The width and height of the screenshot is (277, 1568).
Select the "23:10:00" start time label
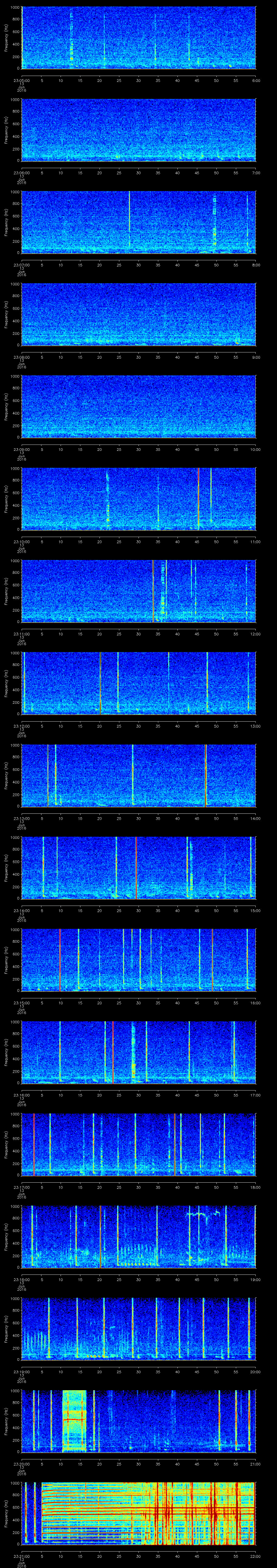[21, 542]
